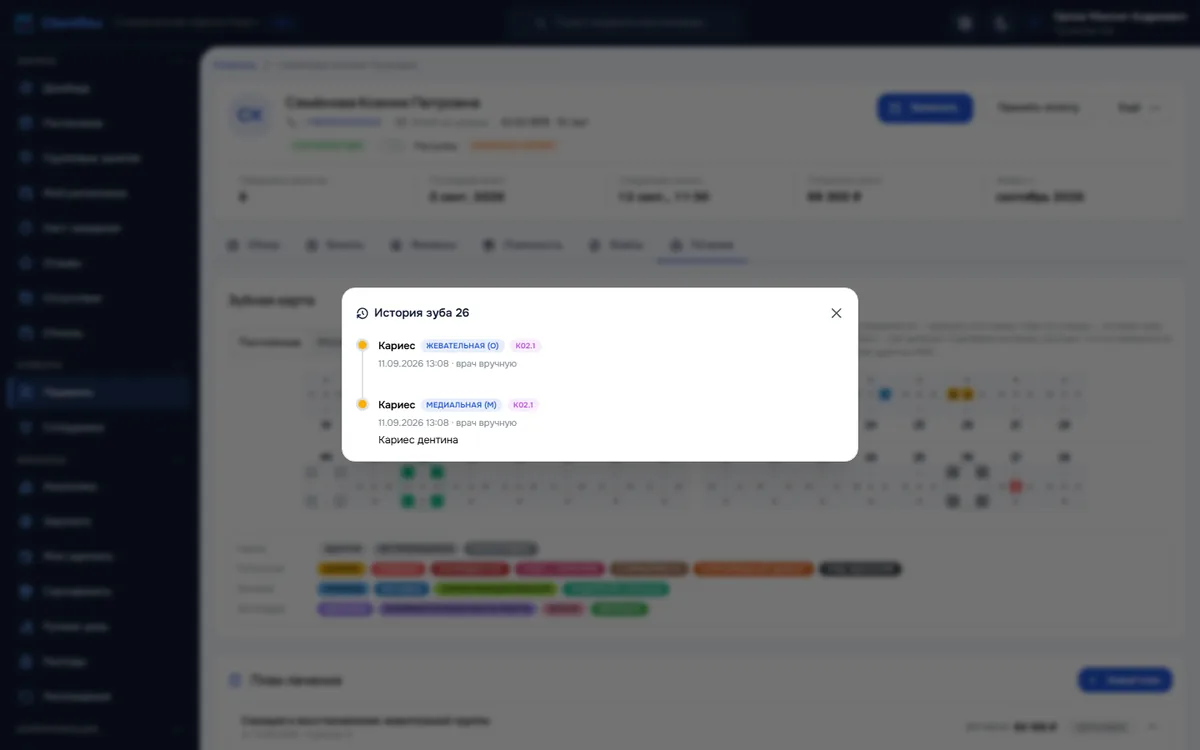Open the highlighted Пациенты sidebar item

click(x=97, y=393)
